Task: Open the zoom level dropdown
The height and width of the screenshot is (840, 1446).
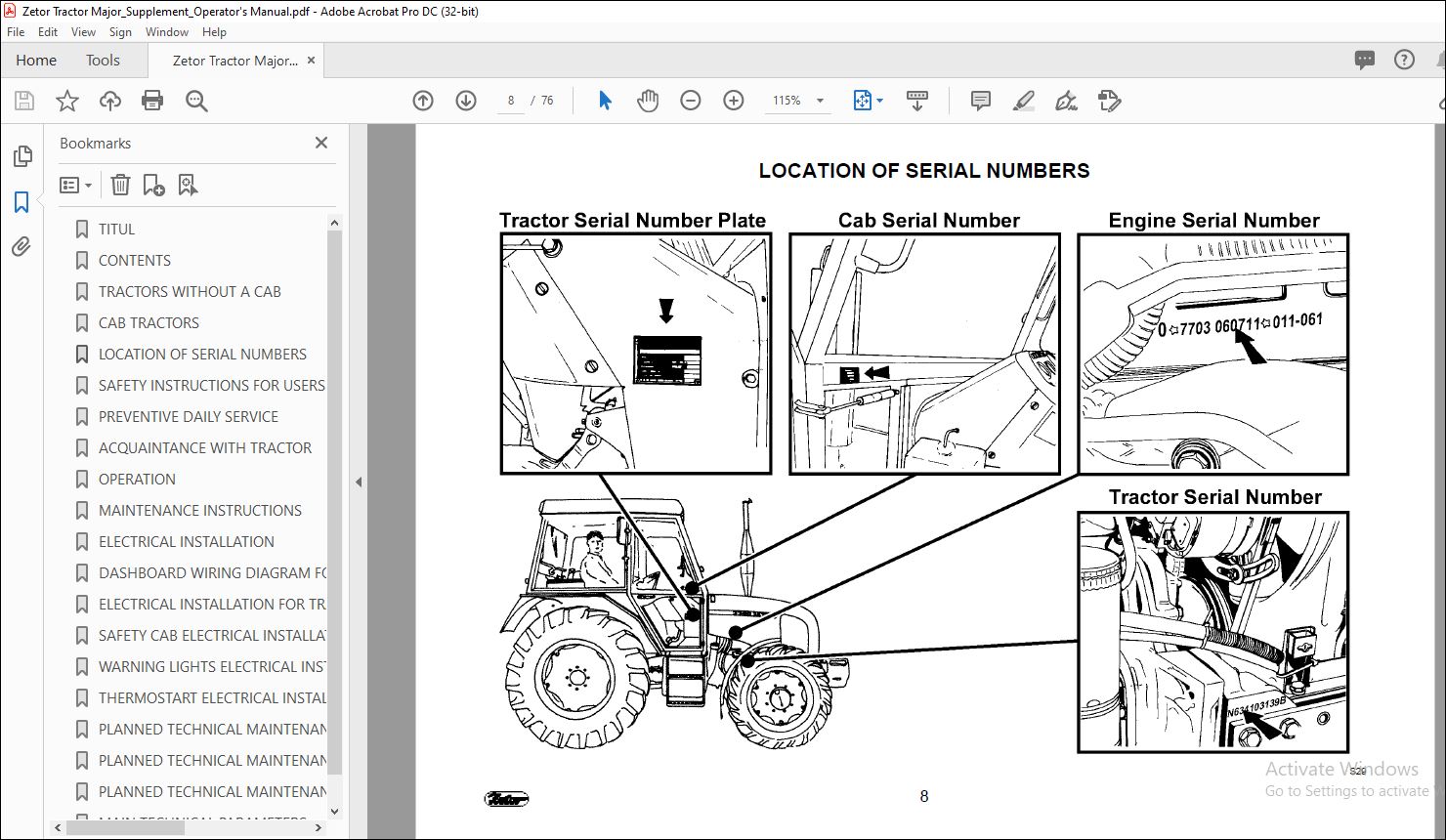Action: point(820,101)
